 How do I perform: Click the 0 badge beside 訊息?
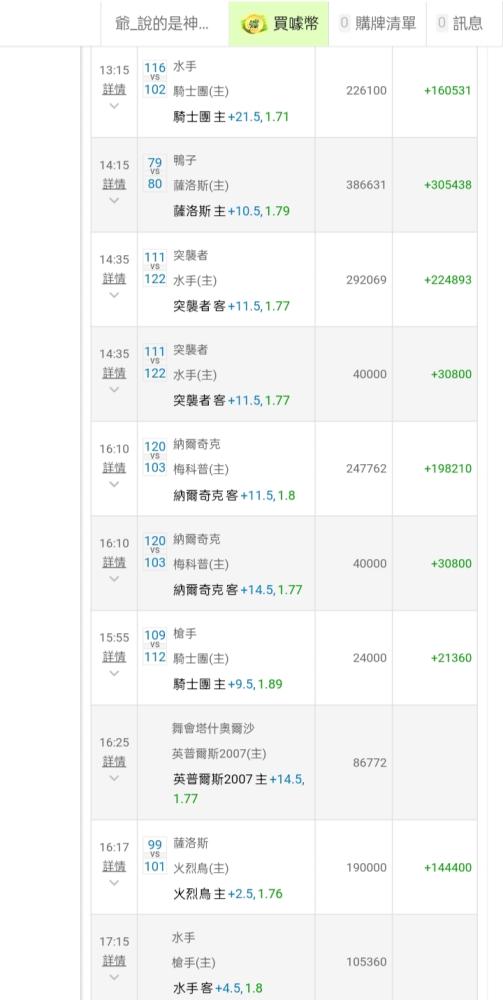click(442, 24)
